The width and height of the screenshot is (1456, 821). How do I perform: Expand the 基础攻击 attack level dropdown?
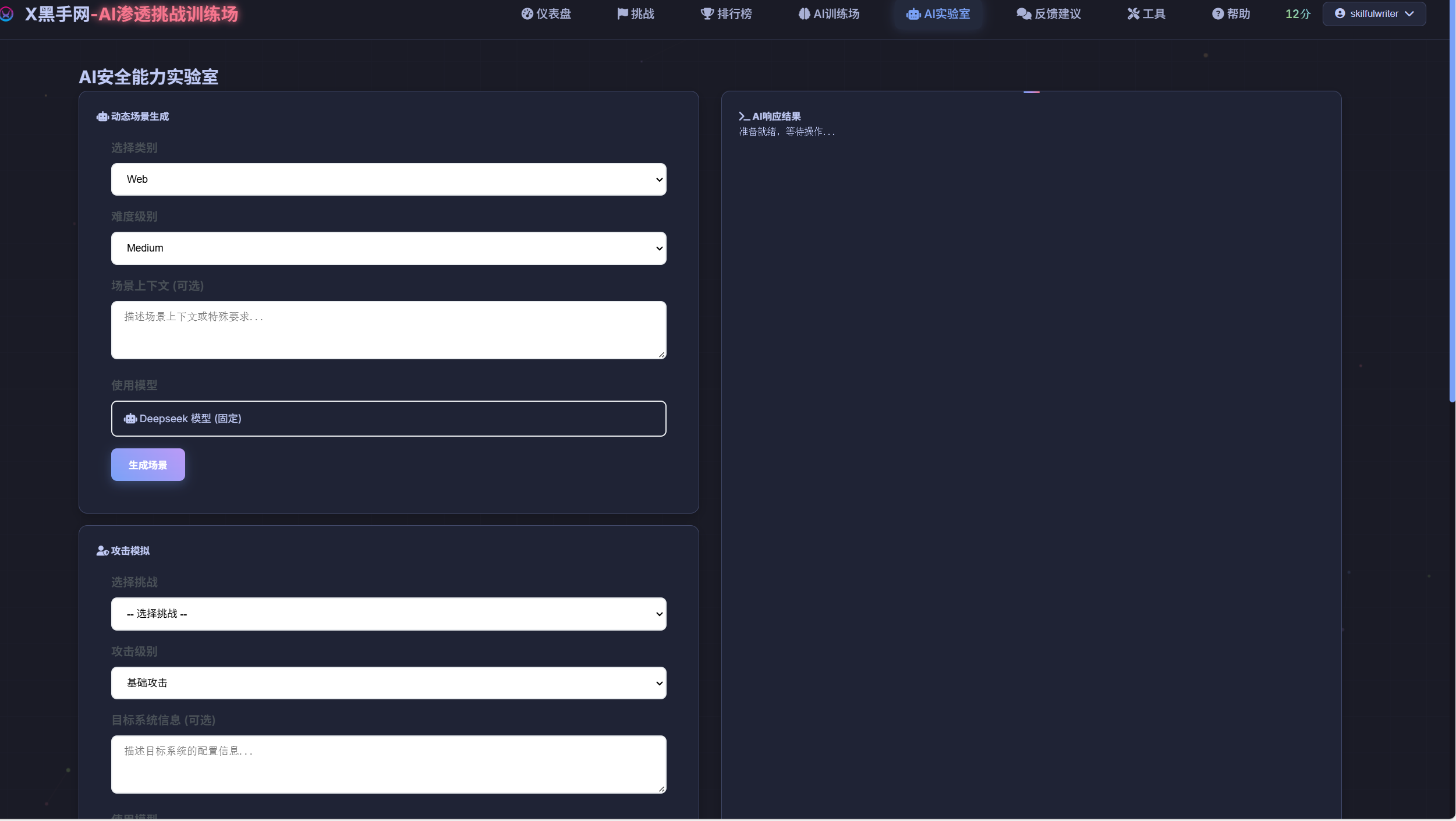coord(388,682)
